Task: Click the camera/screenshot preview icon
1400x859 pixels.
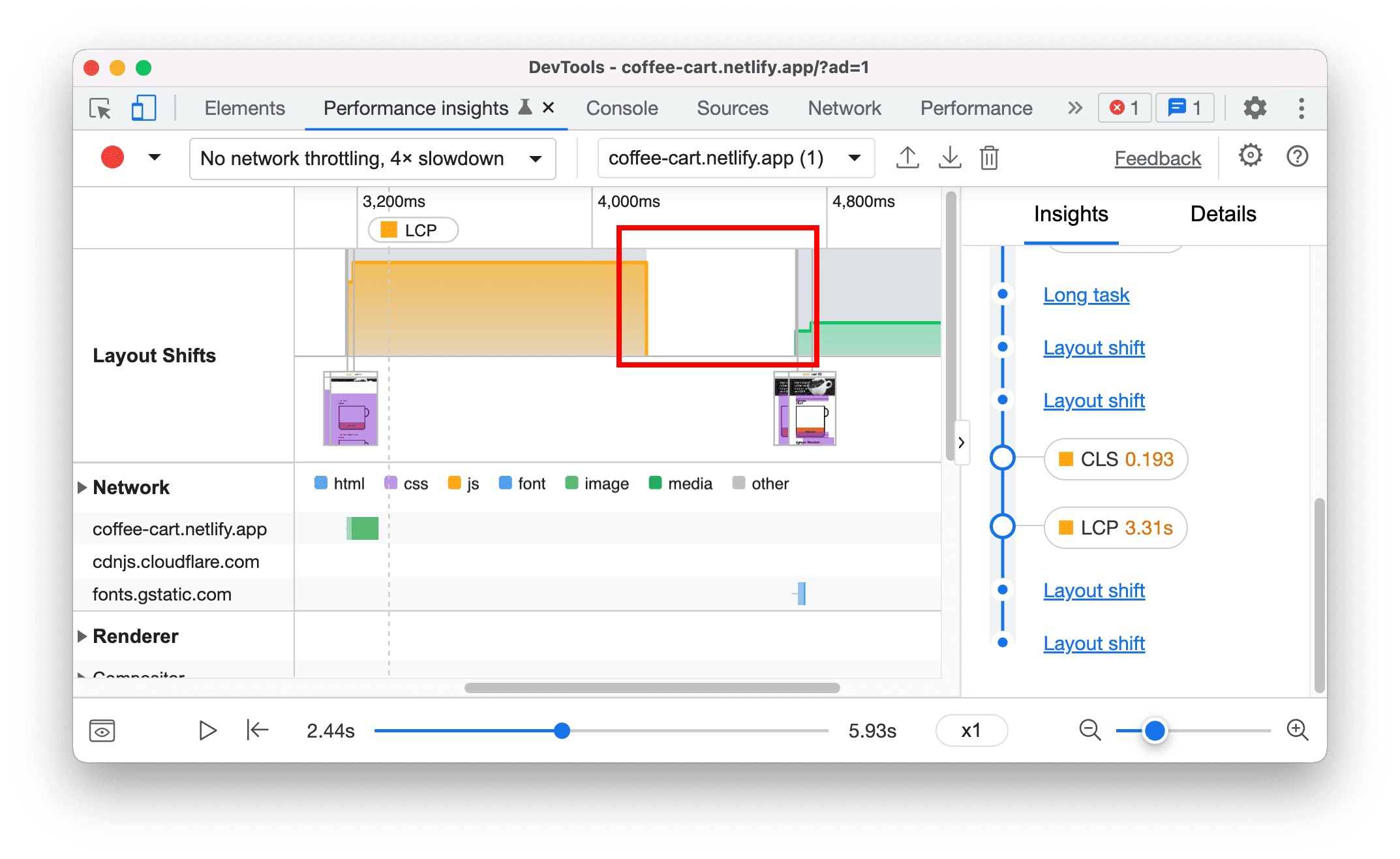Action: click(102, 729)
